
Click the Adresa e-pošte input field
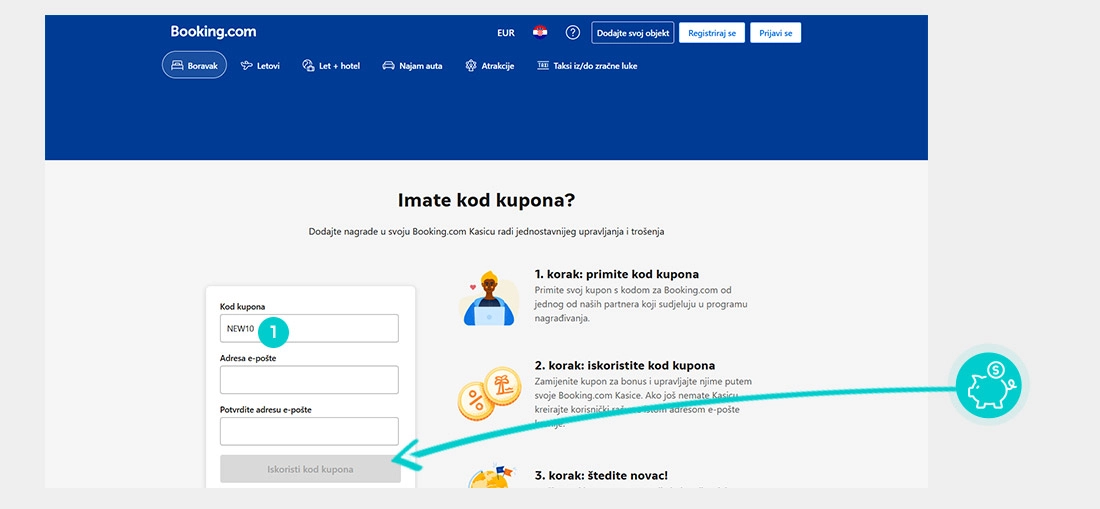309,380
